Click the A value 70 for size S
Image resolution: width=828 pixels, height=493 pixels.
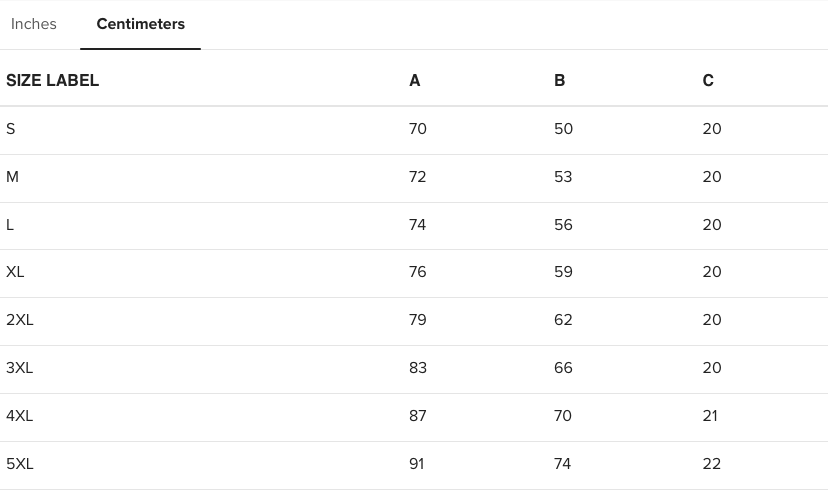(418, 129)
